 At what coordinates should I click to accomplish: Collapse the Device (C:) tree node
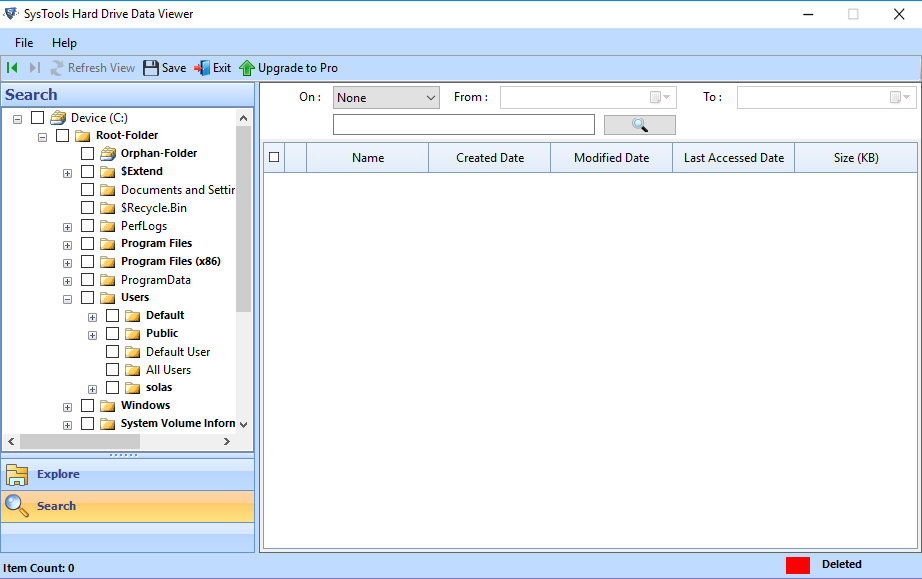coord(18,119)
